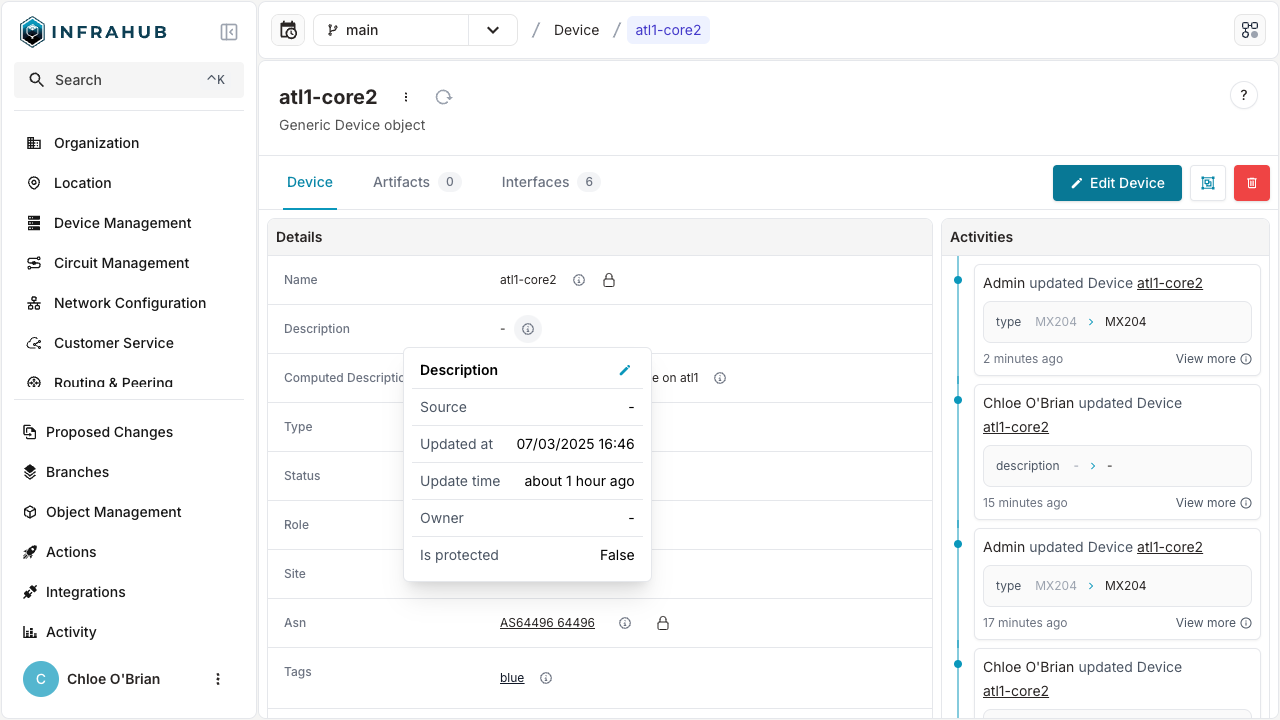The image size is (1280, 720).
Task: Expand Device Management in the sidebar
Action: click(122, 223)
